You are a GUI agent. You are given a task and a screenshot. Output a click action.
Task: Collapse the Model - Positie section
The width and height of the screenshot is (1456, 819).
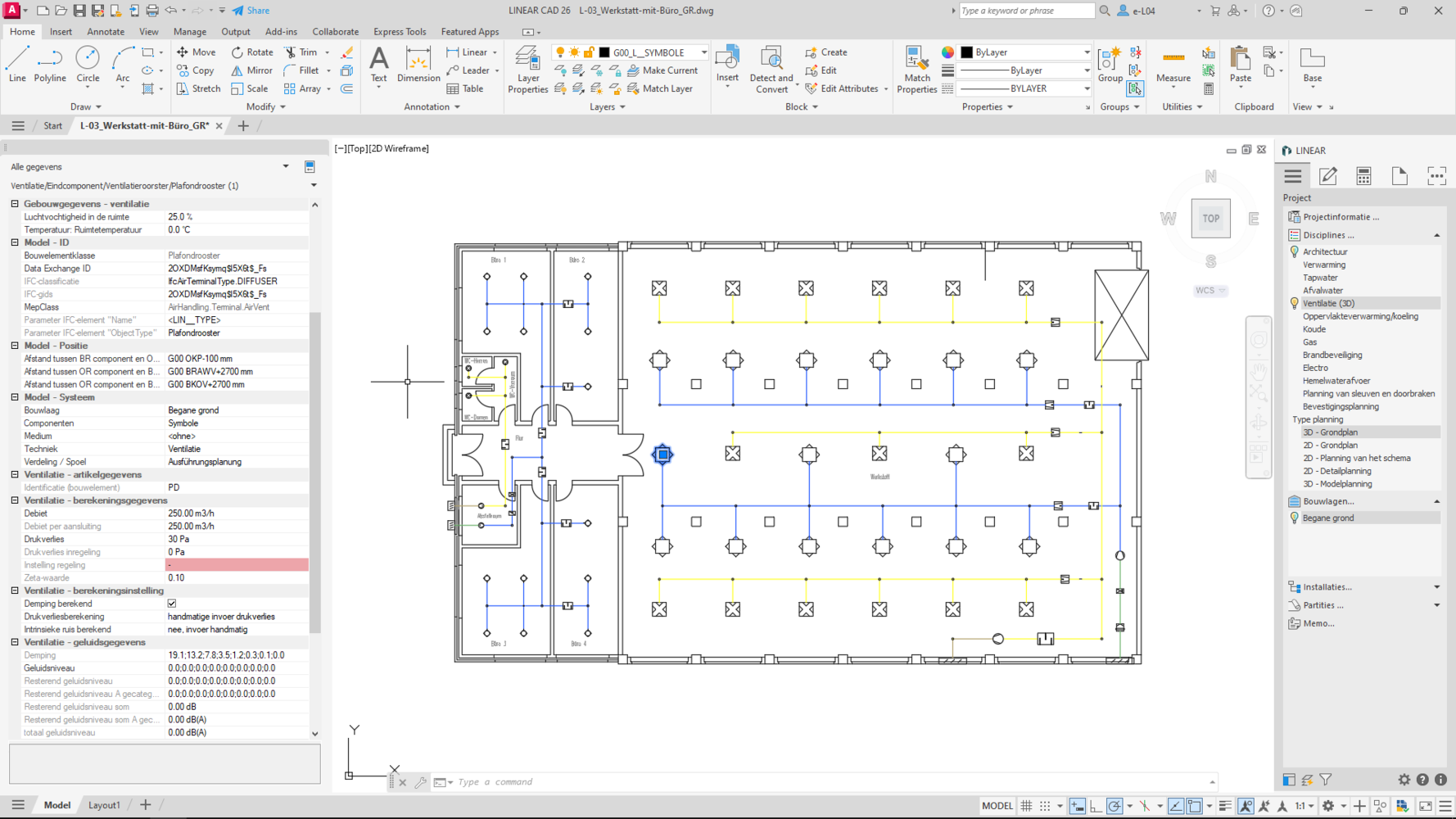point(15,346)
